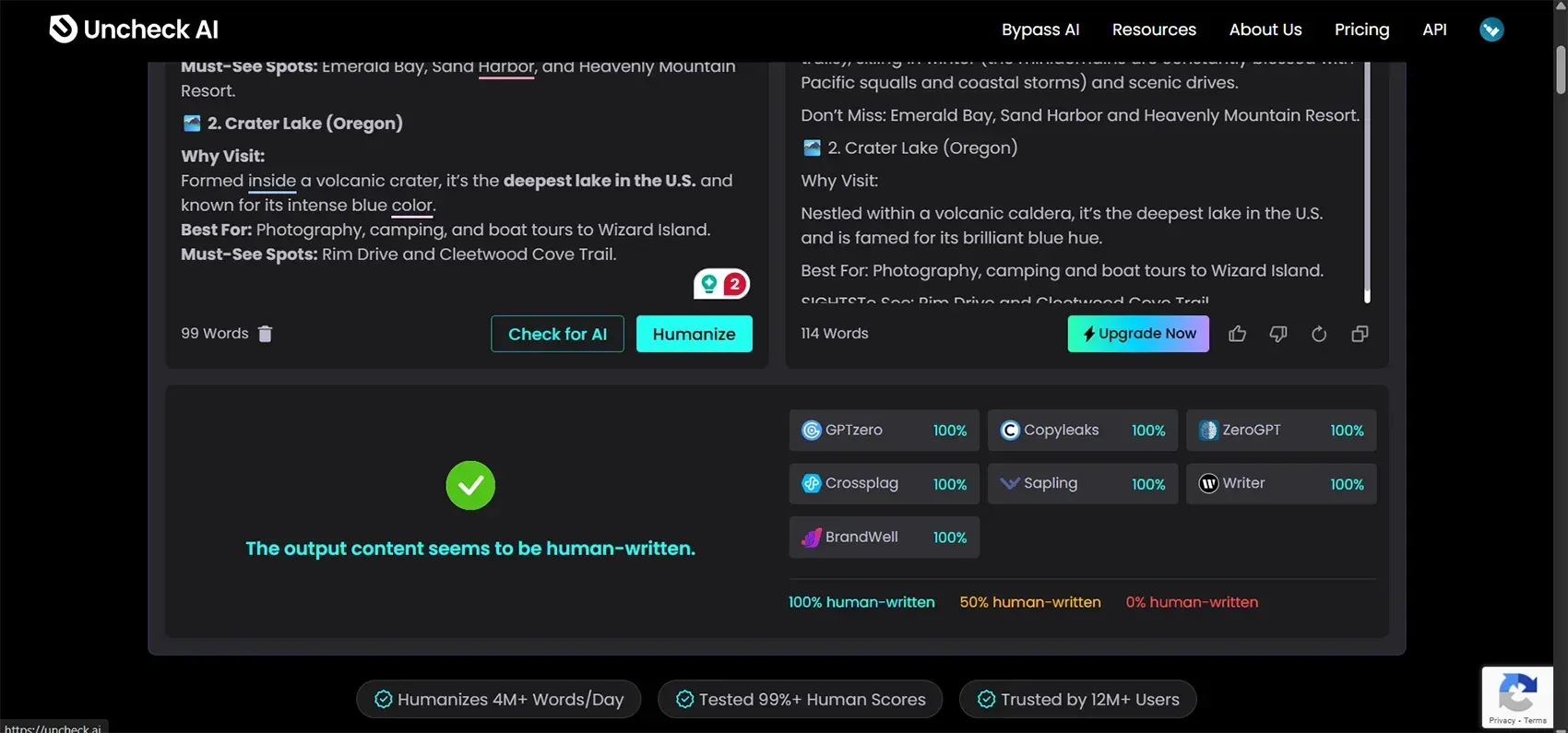Click the Crossplag detector icon
The height and width of the screenshot is (733, 1568).
pyautogui.click(x=811, y=483)
